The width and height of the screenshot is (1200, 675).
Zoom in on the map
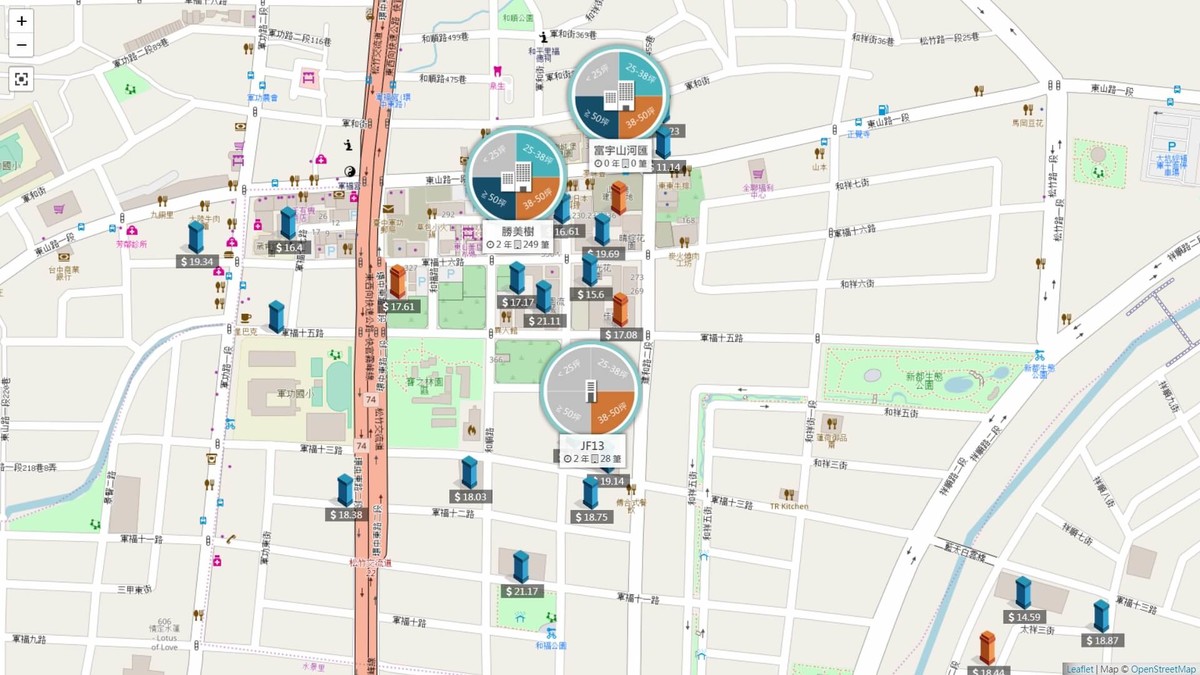click(22, 21)
